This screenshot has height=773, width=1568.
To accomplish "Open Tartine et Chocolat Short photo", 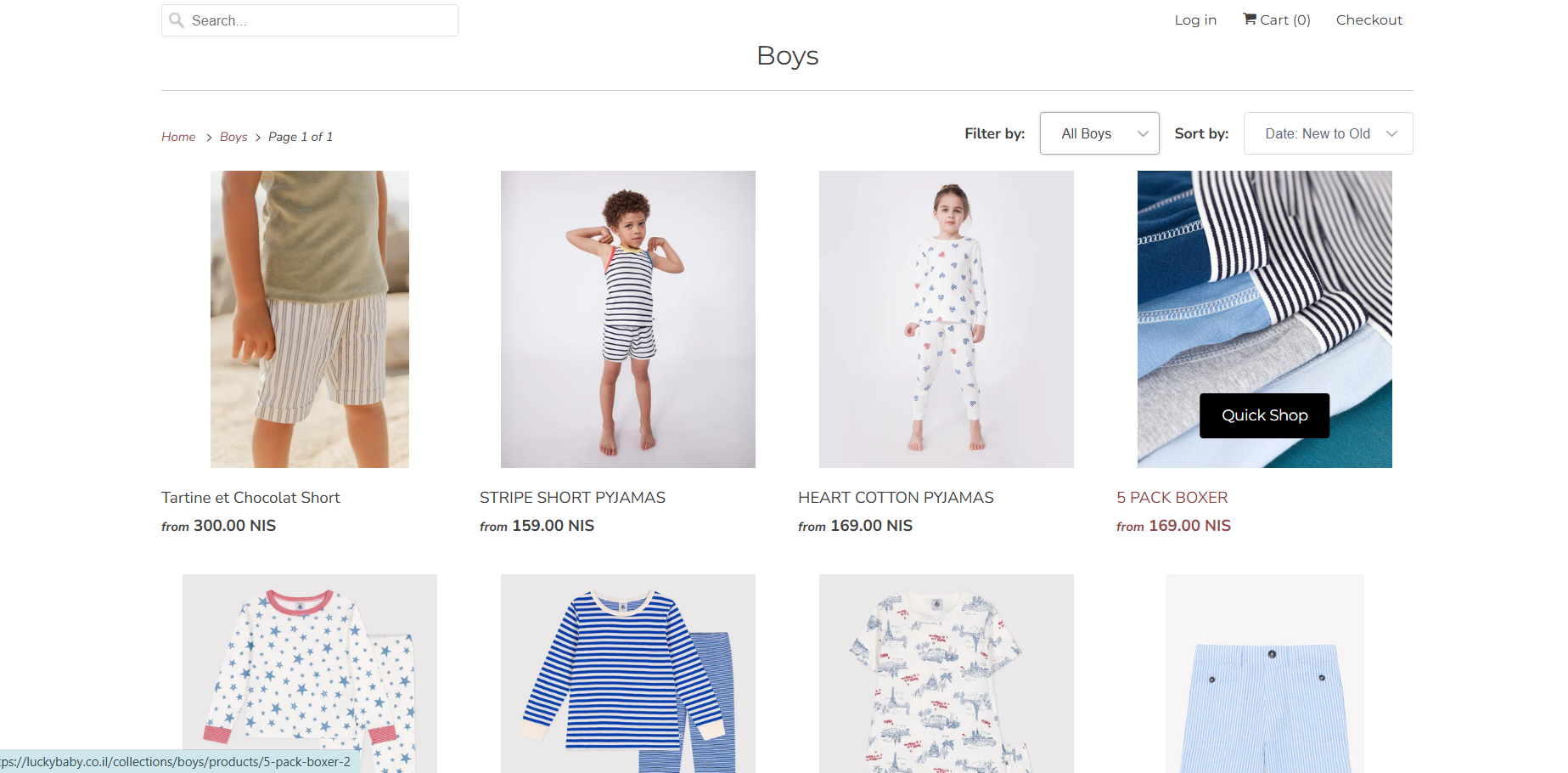I will tap(310, 319).
